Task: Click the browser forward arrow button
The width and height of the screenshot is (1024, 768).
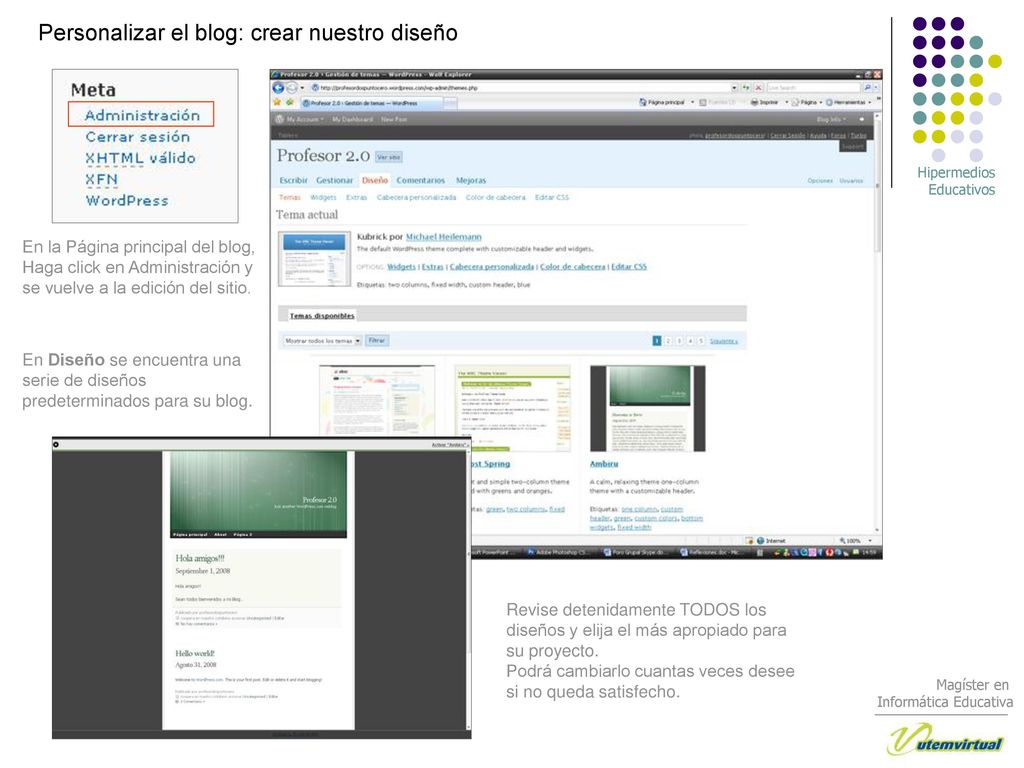Action: [x=291, y=88]
